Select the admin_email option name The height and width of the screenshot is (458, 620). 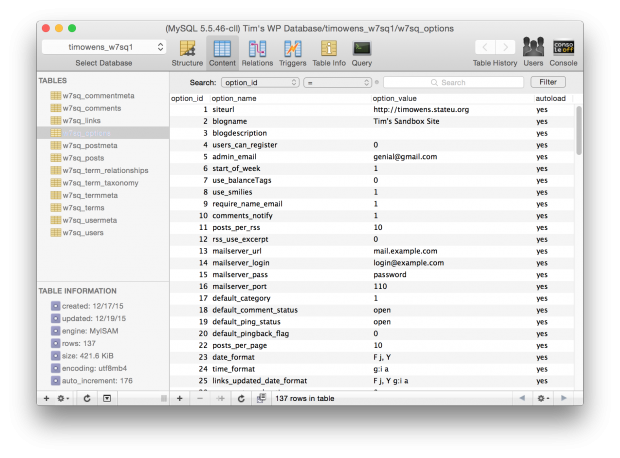pyautogui.click(x=234, y=157)
